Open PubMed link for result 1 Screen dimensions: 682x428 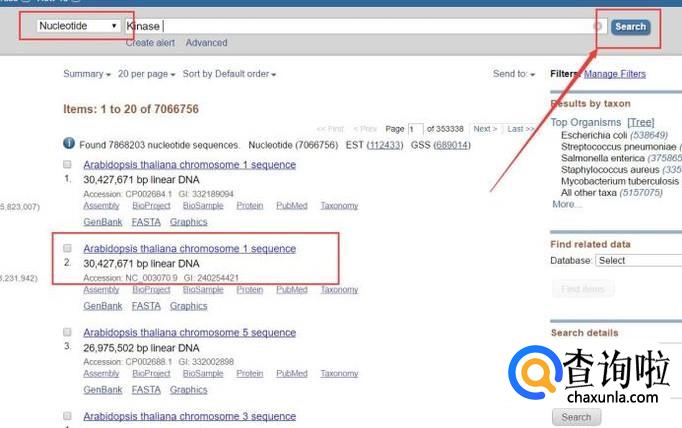[292, 206]
